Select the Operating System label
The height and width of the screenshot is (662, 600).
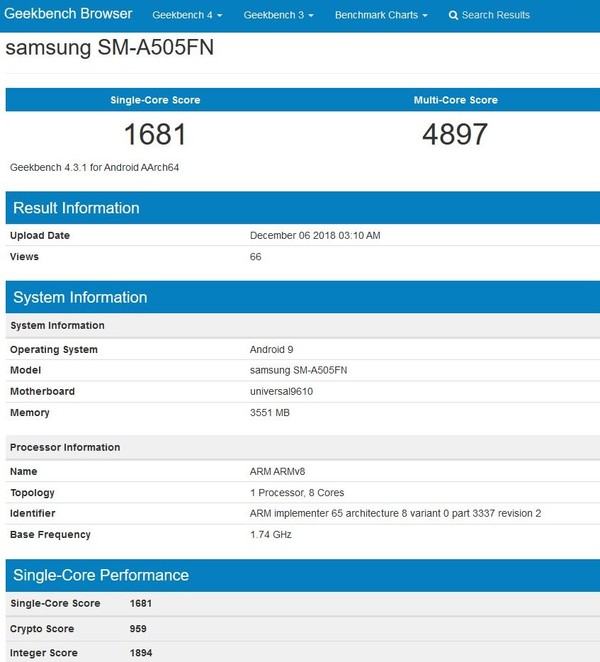coord(54,350)
